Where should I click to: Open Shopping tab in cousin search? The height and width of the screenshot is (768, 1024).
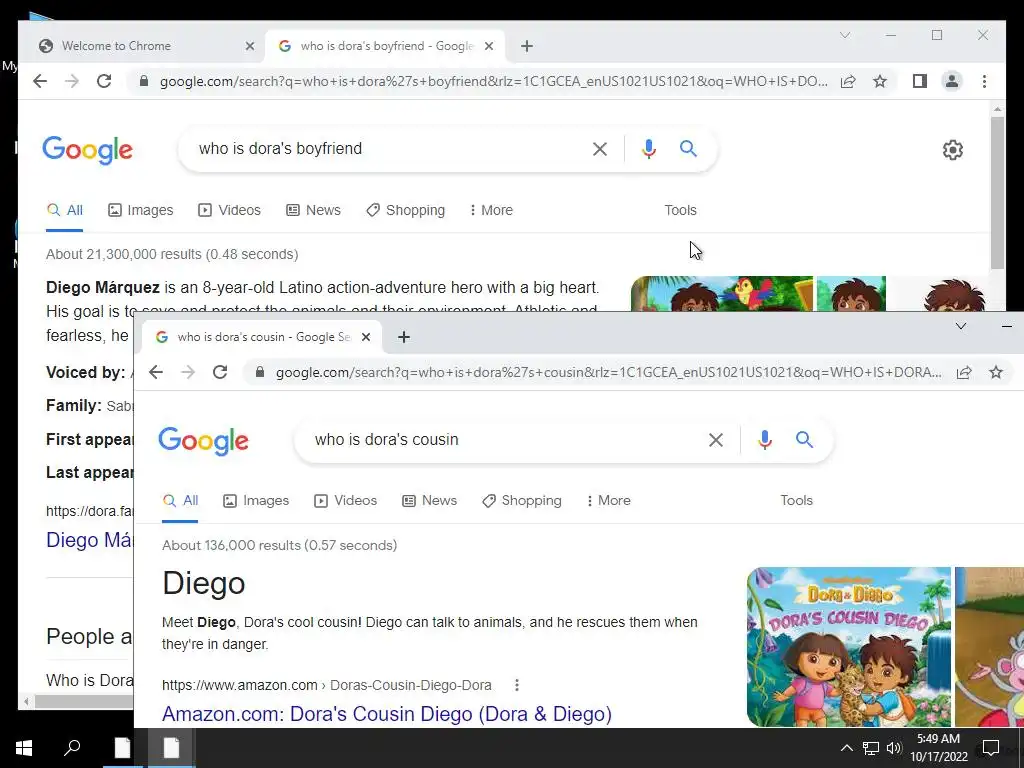521,500
